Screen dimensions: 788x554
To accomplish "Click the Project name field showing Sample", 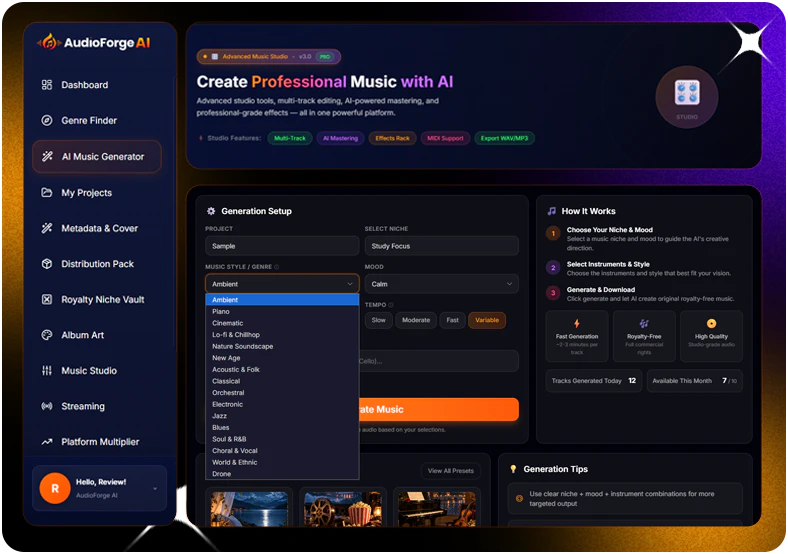I will click(x=282, y=246).
